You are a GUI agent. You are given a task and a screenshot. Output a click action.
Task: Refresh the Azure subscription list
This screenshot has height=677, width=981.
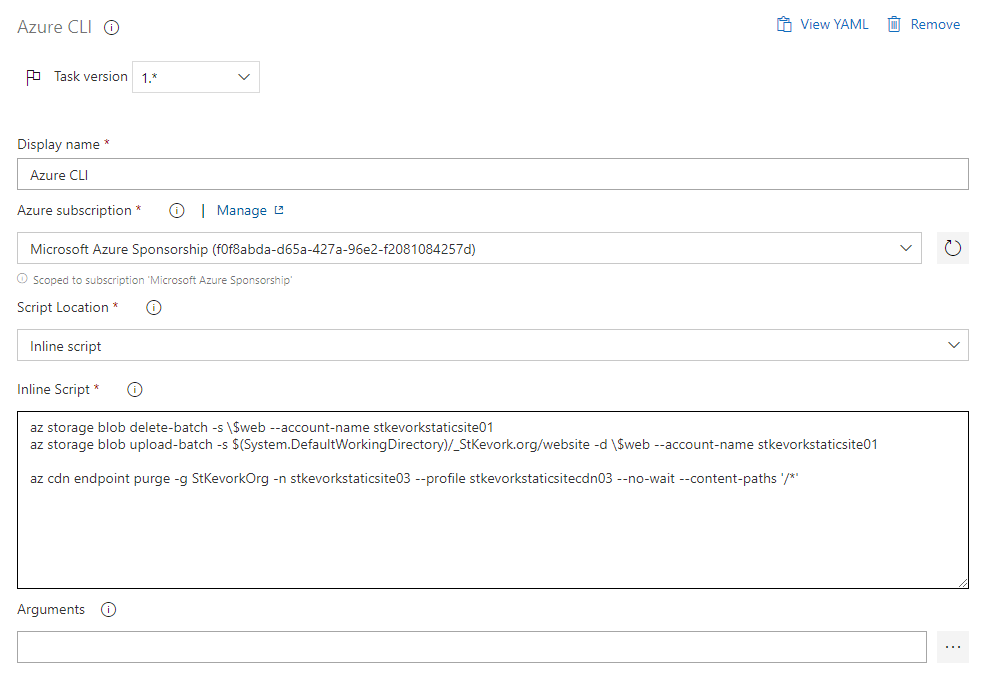click(952, 248)
